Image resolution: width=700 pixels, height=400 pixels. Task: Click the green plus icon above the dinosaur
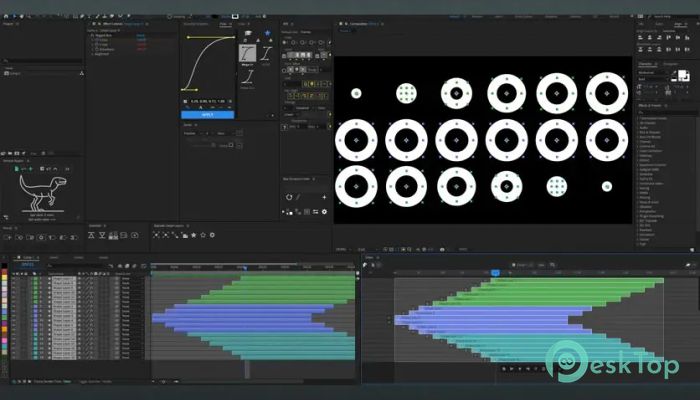click(30, 169)
